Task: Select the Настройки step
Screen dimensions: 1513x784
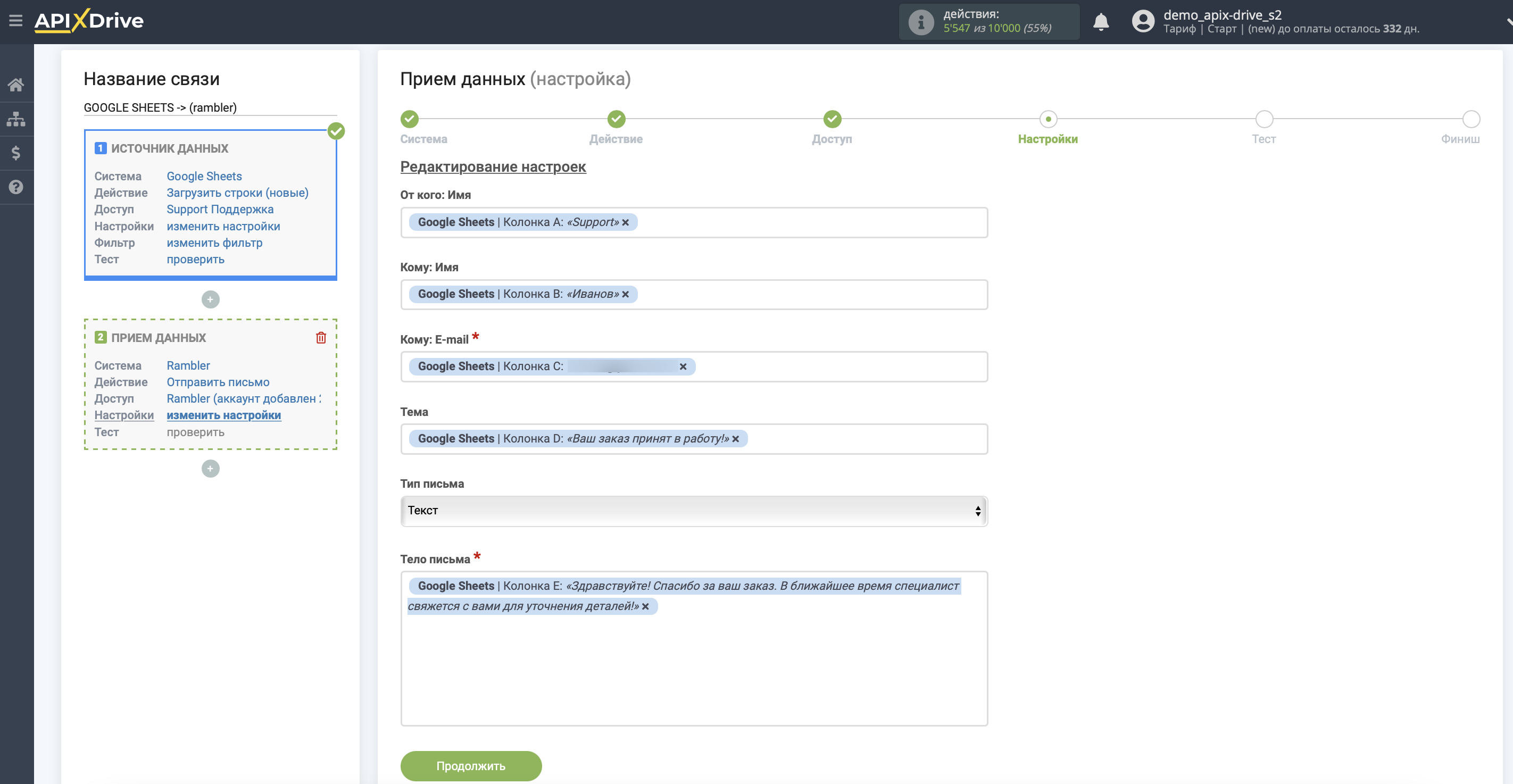Action: pyautogui.click(x=1048, y=119)
